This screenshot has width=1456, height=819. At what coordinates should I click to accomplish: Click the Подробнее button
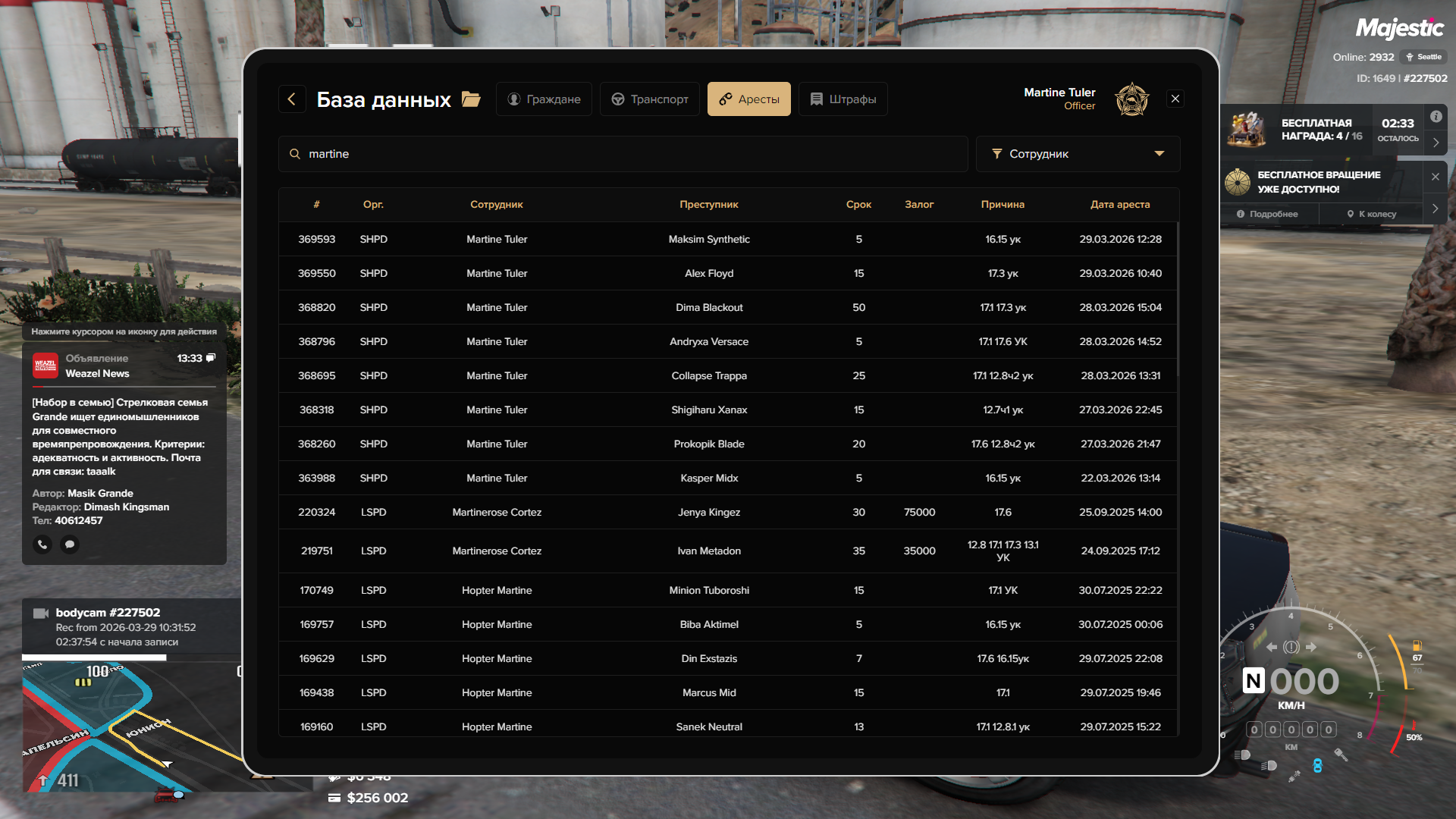point(1267,214)
